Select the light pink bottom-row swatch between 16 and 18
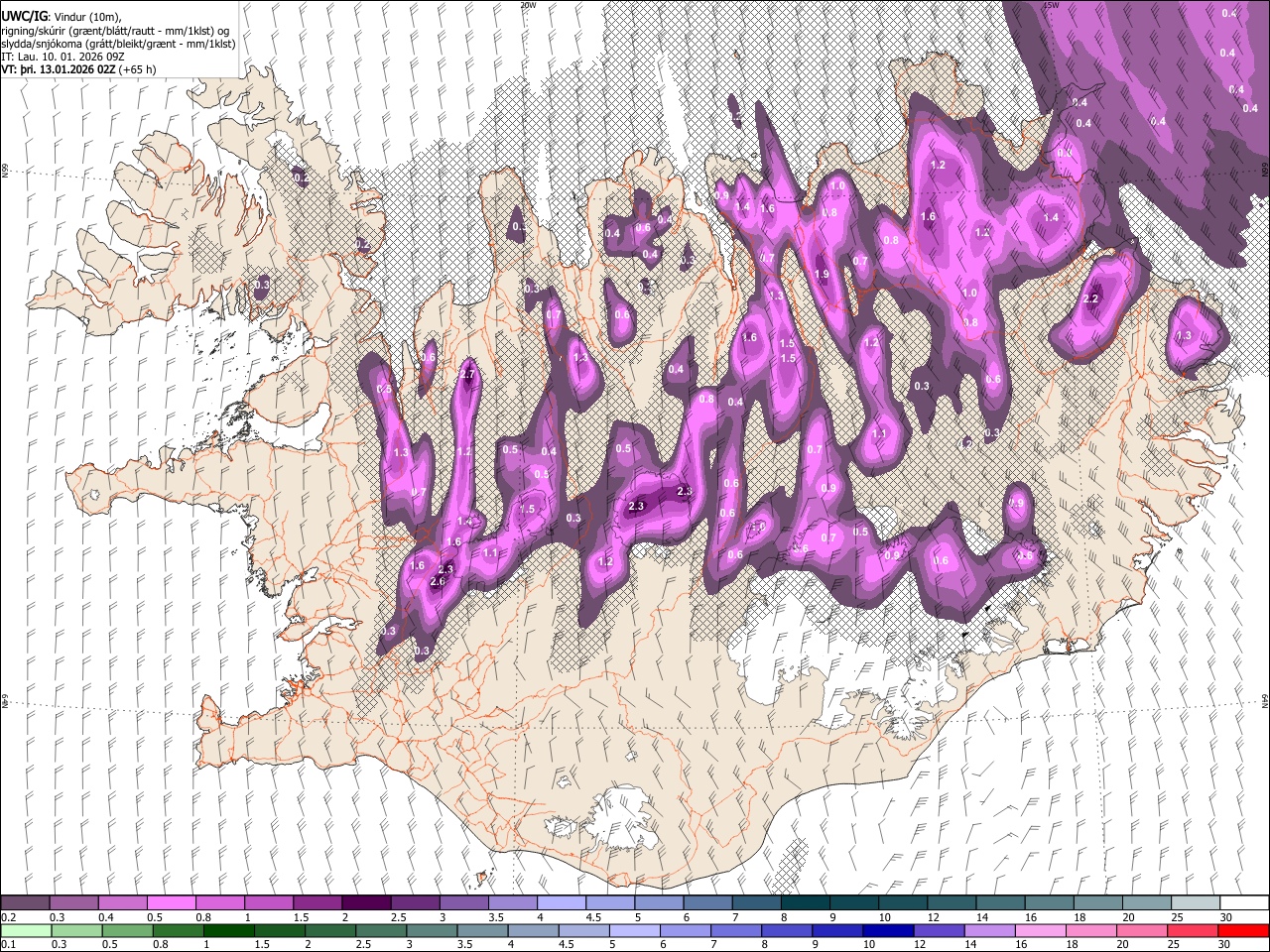 1040,930
